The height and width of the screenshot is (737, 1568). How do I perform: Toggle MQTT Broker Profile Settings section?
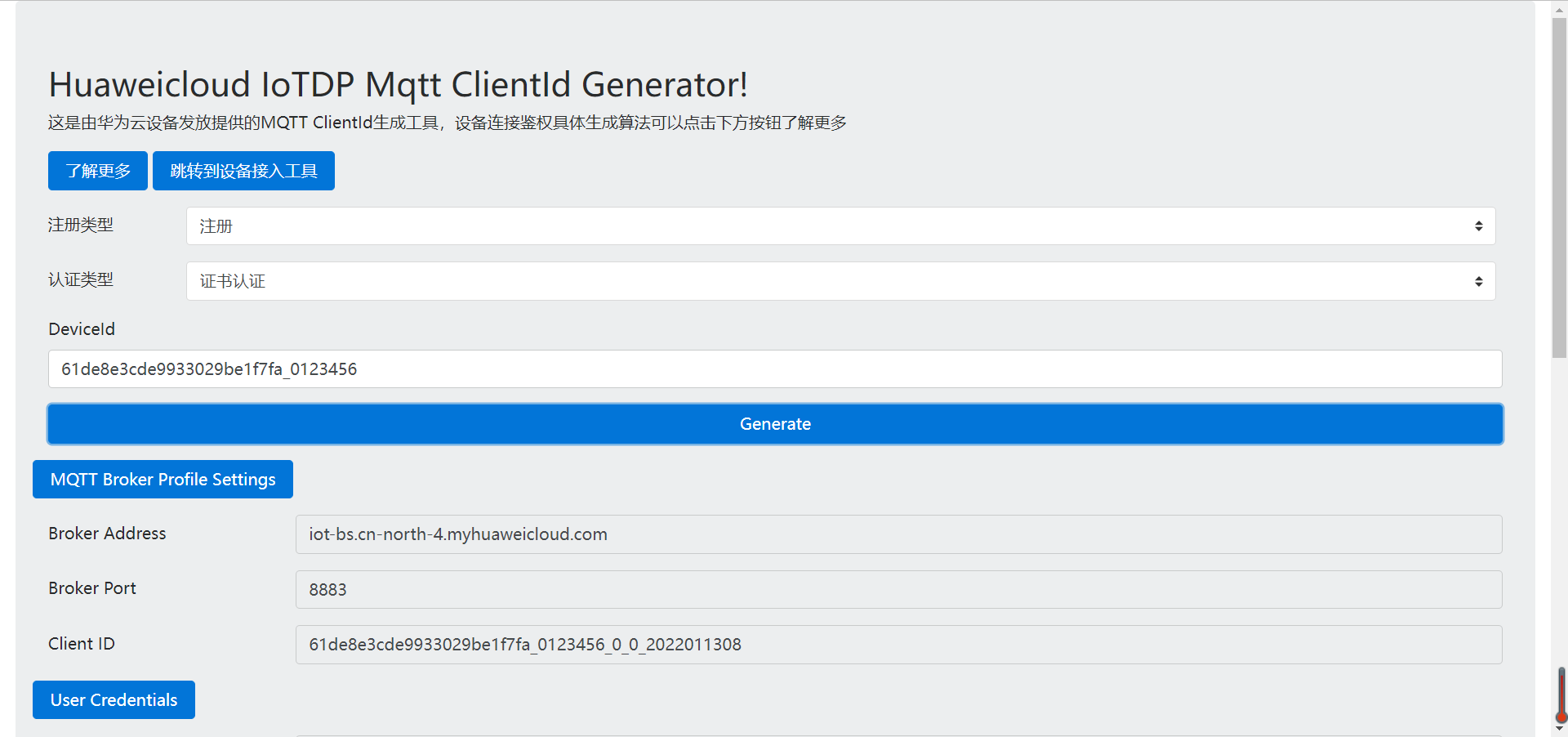pyautogui.click(x=163, y=479)
